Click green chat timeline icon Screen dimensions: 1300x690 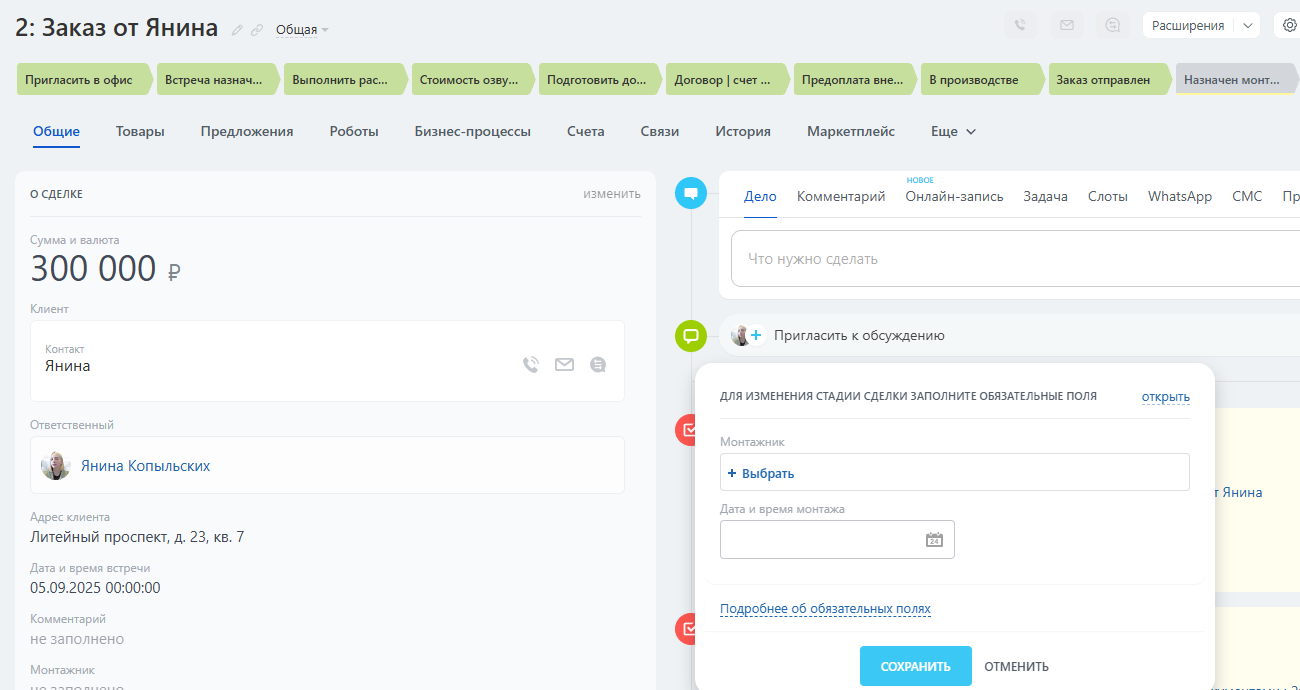pos(690,335)
